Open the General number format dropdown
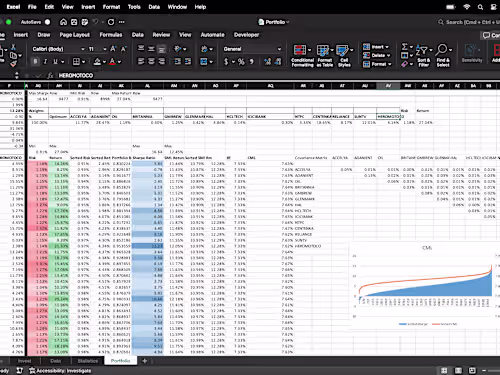This screenshot has height=375, width=500. pyautogui.click(x=279, y=49)
